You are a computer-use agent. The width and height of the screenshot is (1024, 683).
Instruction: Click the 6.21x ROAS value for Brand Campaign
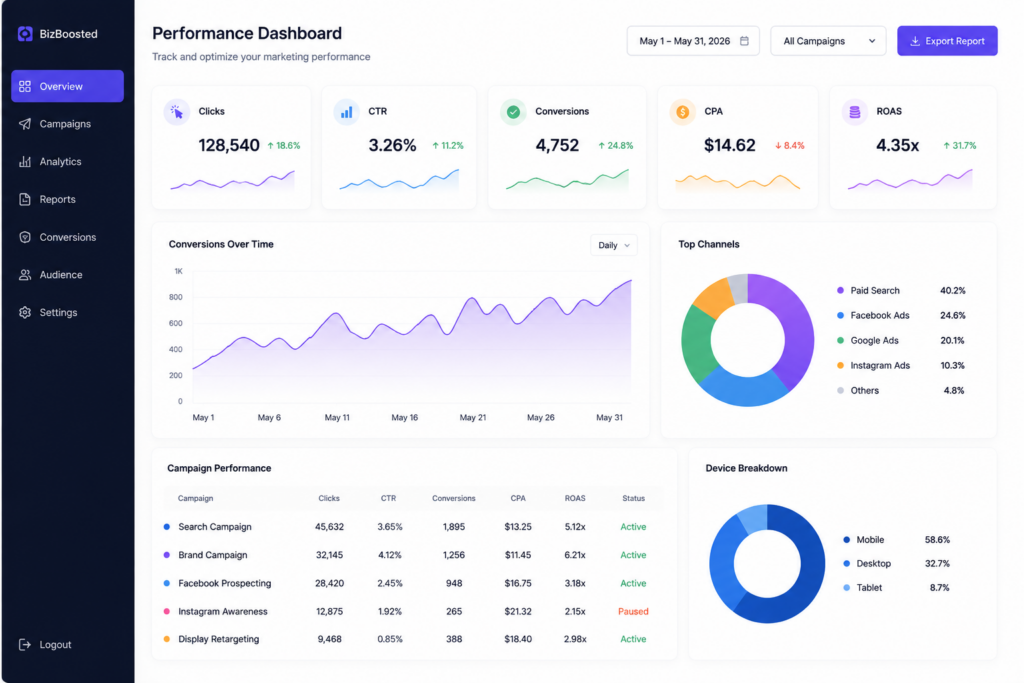575,555
